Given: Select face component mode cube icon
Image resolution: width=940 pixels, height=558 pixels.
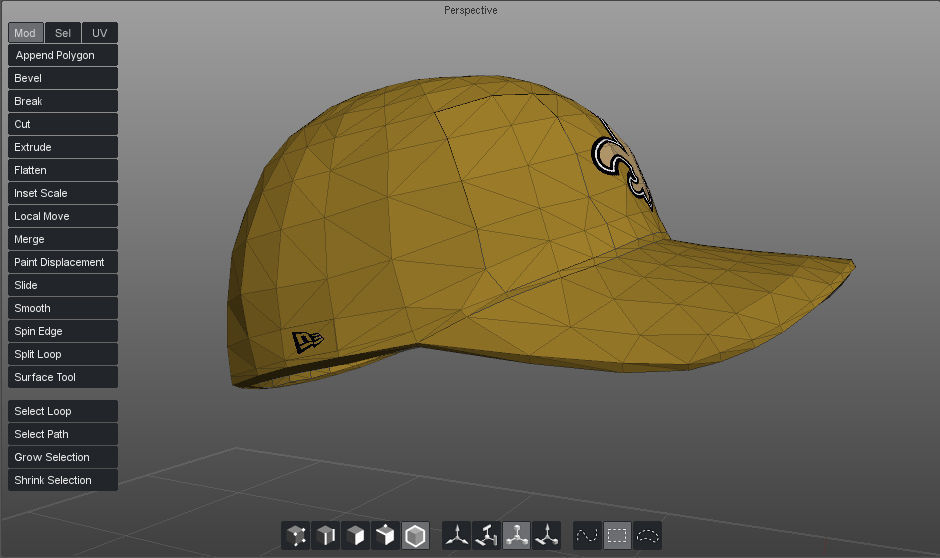Looking at the screenshot, I should 355,536.
